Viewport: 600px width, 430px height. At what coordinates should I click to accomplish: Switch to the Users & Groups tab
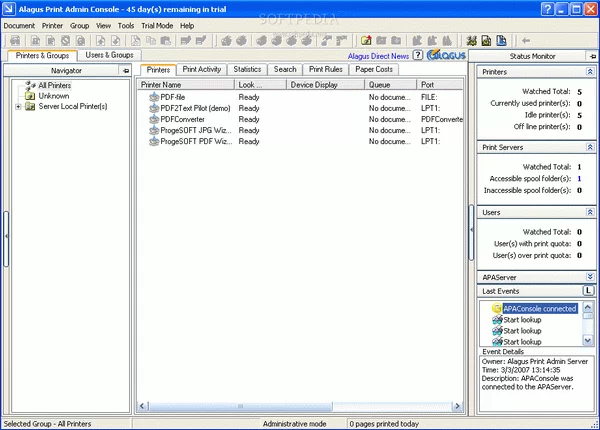point(109,55)
